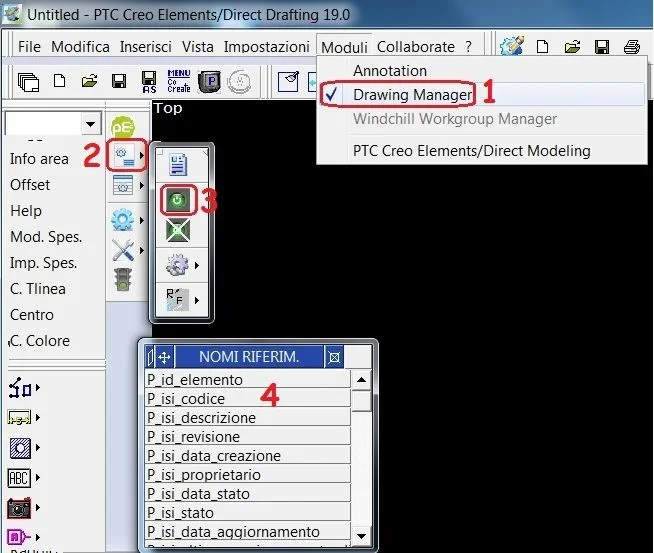
Task: Click the greyed circular W icon
Action: click(x=239, y=81)
